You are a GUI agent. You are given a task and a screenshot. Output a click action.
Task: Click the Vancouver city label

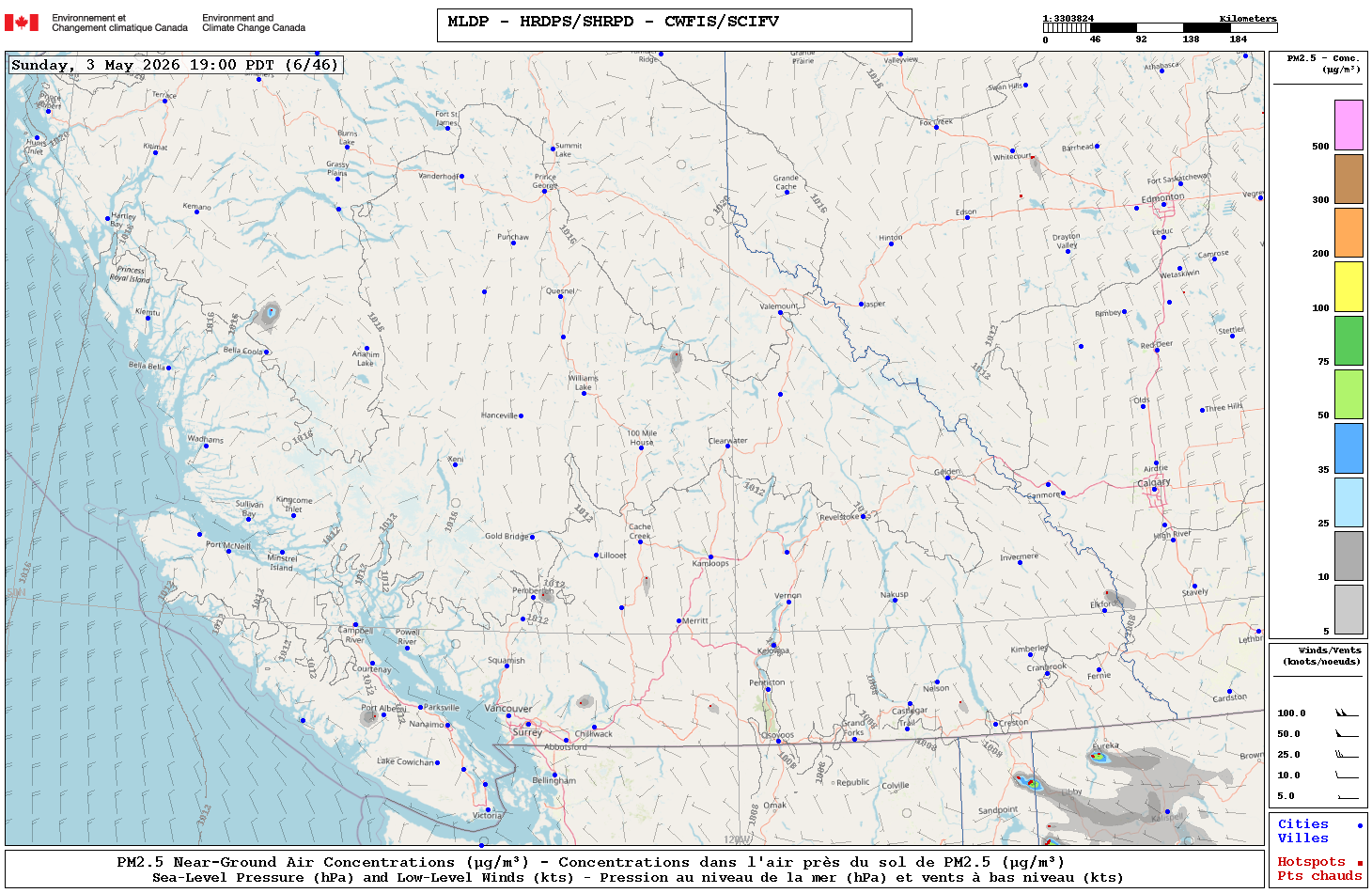click(x=508, y=709)
